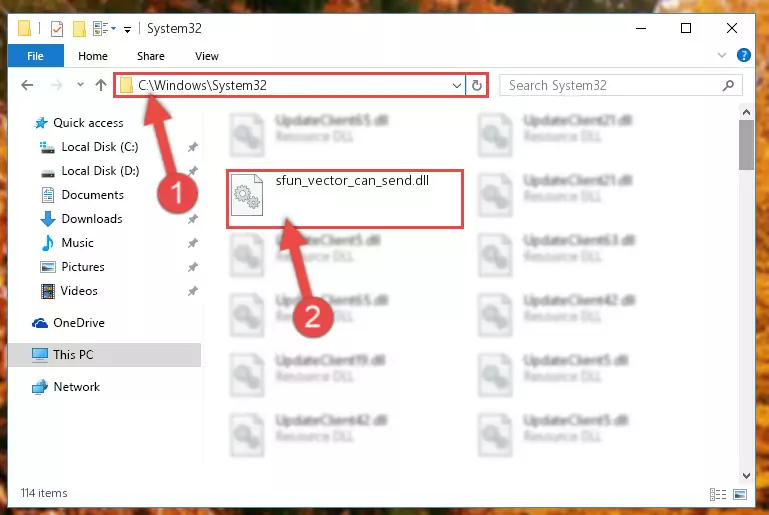The height and width of the screenshot is (515, 769).
Task: Expand the ribbon with the chevron
Action: point(722,55)
